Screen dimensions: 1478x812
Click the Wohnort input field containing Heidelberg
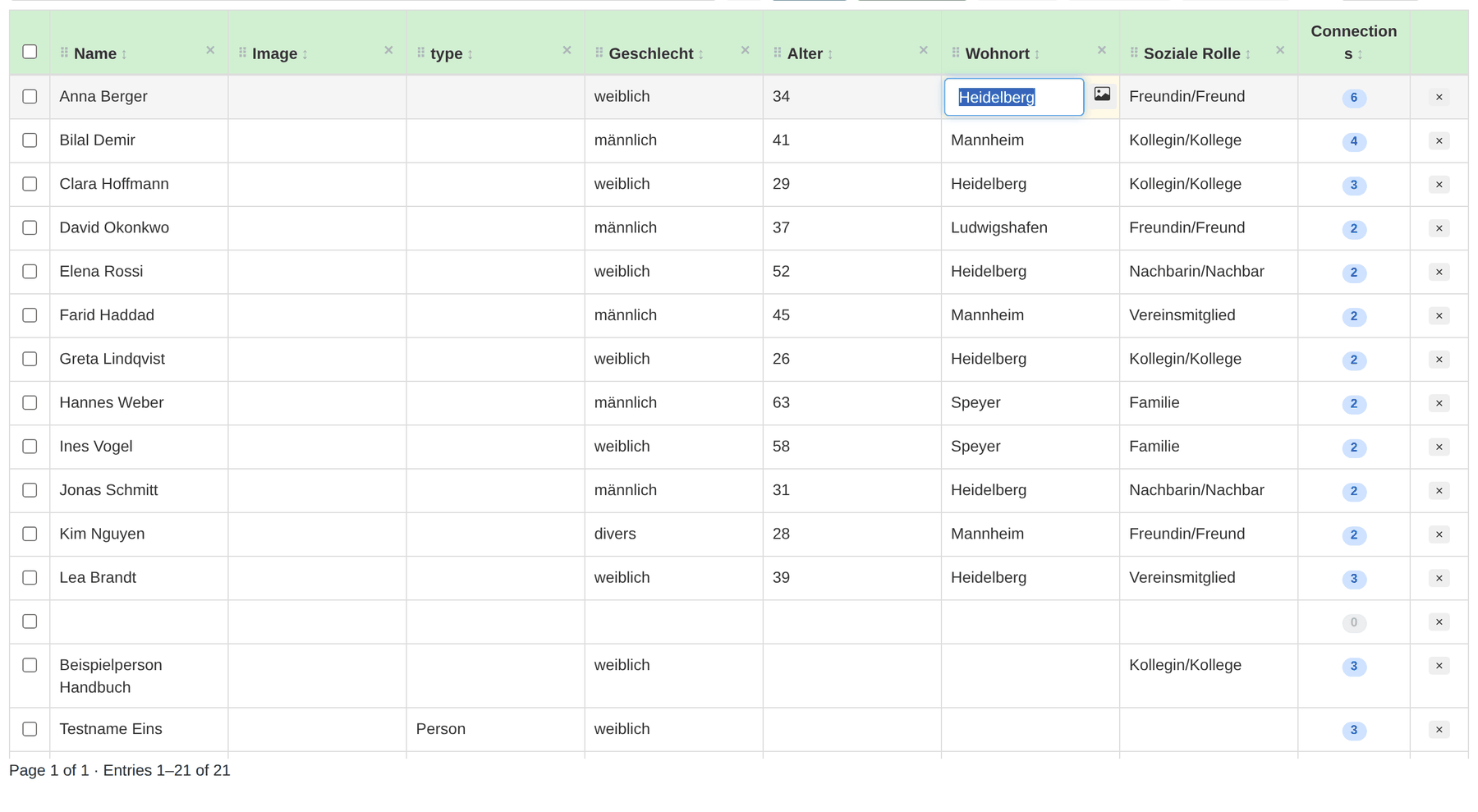tap(1014, 97)
